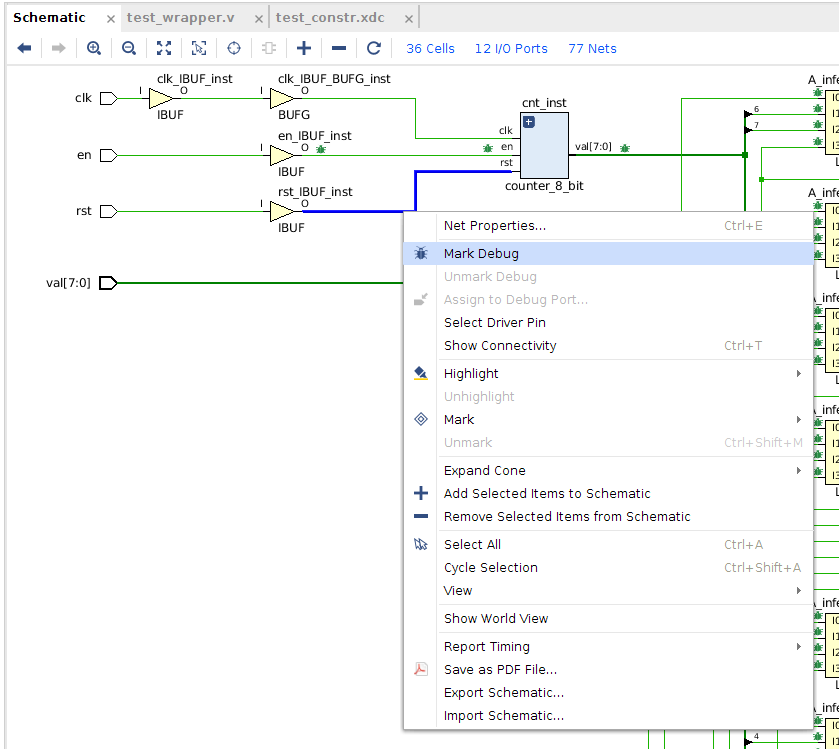Expand the cnt_inst cell with its plus box
839x749 pixels.
pyautogui.click(x=529, y=122)
